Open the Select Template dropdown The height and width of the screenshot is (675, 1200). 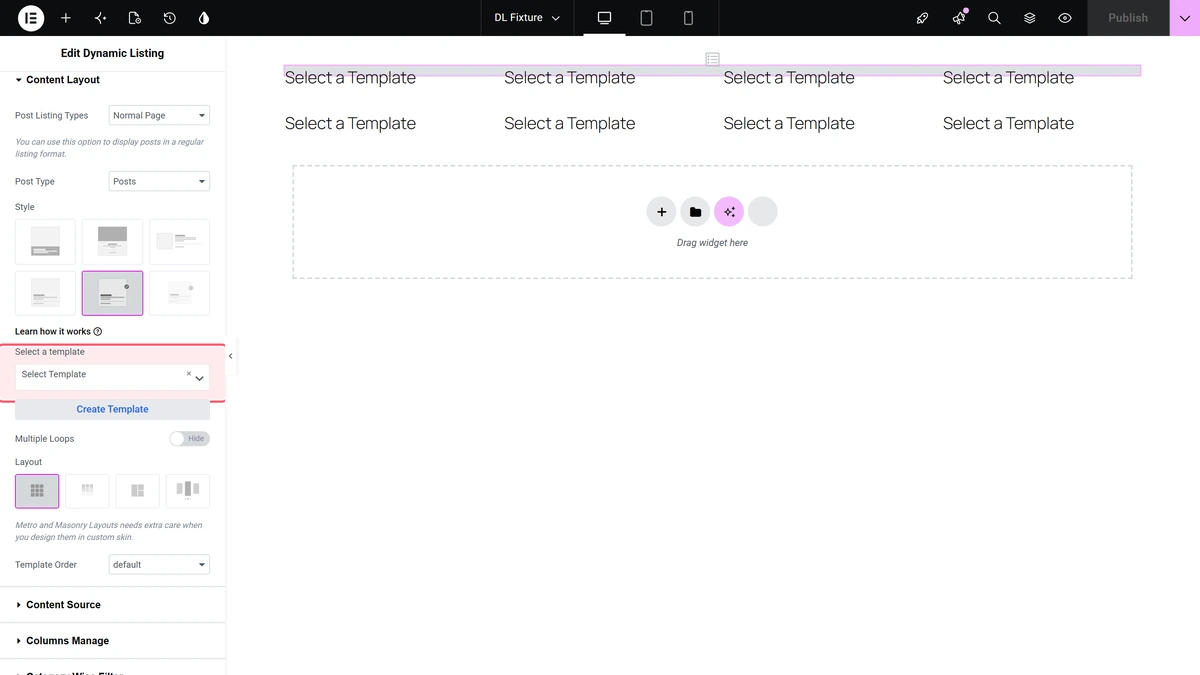112,377
